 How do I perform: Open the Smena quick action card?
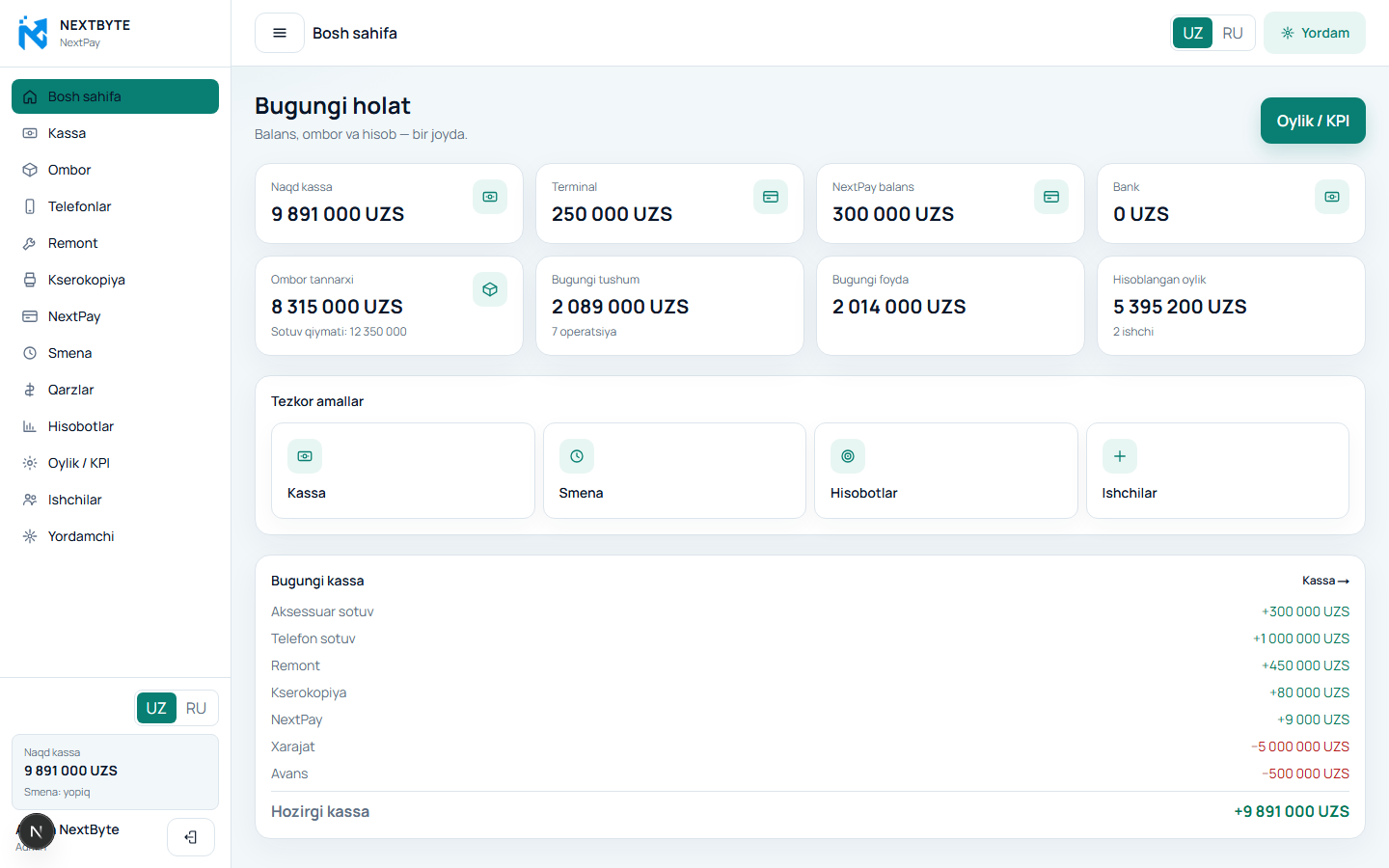tap(674, 471)
